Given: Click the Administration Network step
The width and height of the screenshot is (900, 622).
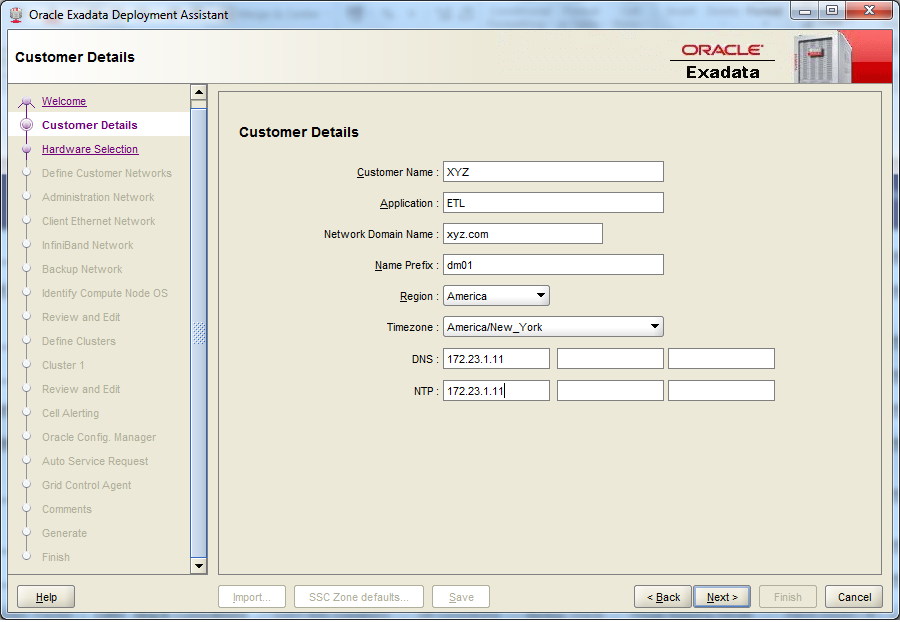Looking at the screenshot, I should tap(98, 197).
